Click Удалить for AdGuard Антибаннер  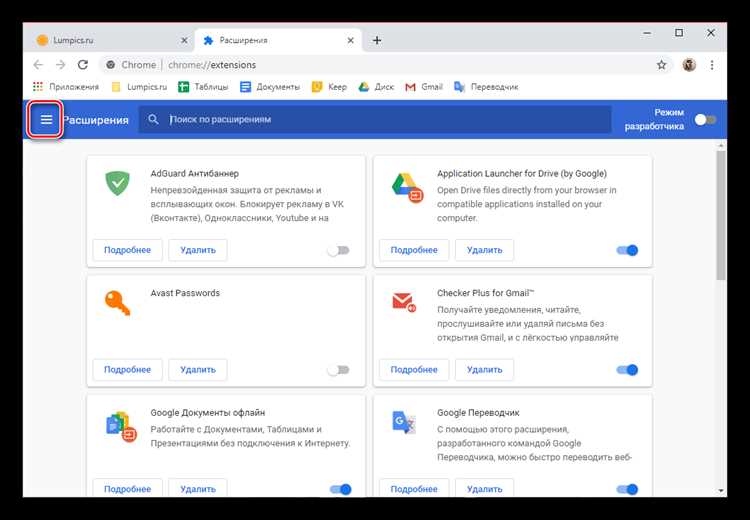click(198, 250)
